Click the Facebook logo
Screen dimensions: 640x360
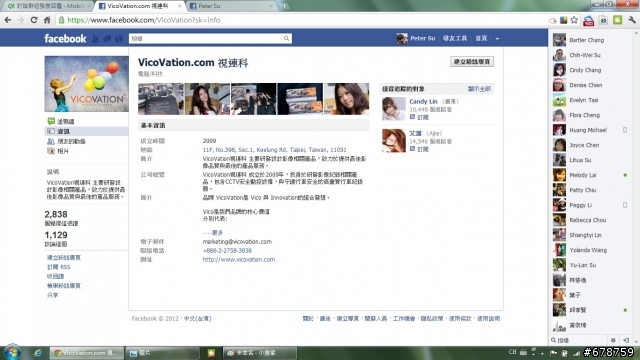[65, 39]
